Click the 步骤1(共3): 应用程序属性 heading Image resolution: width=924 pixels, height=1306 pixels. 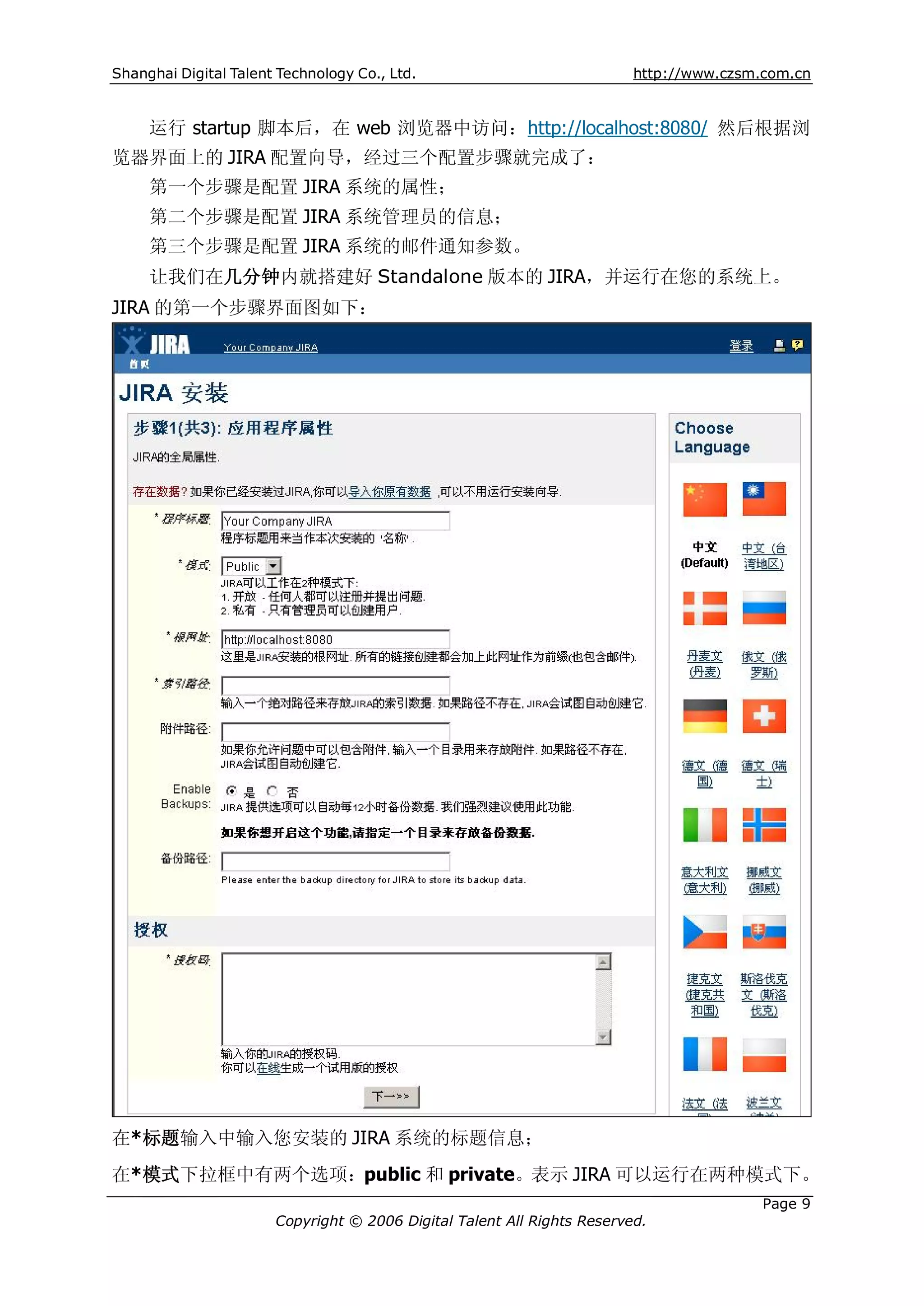233,428
